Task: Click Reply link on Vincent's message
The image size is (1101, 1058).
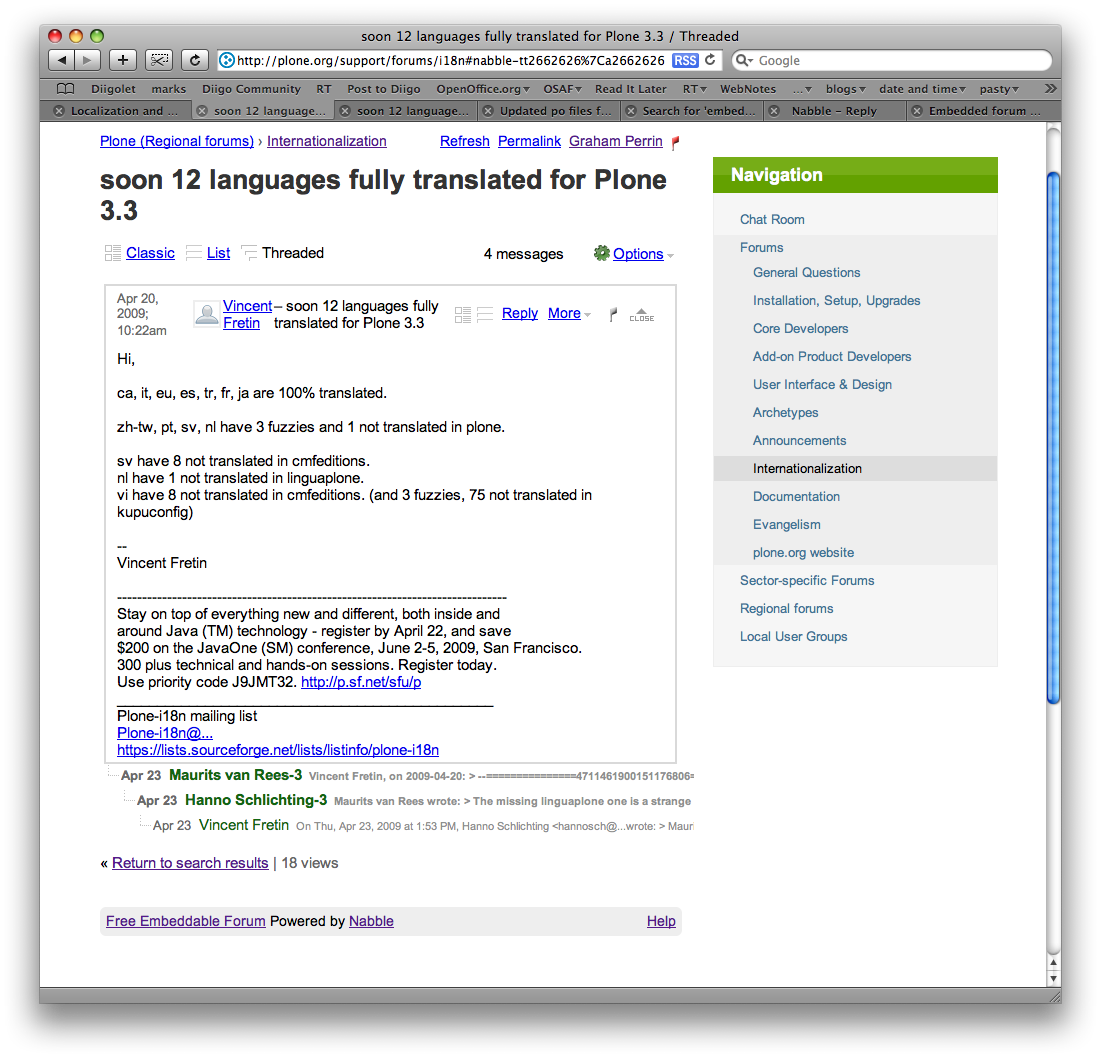Action: [x=520, y=313]
